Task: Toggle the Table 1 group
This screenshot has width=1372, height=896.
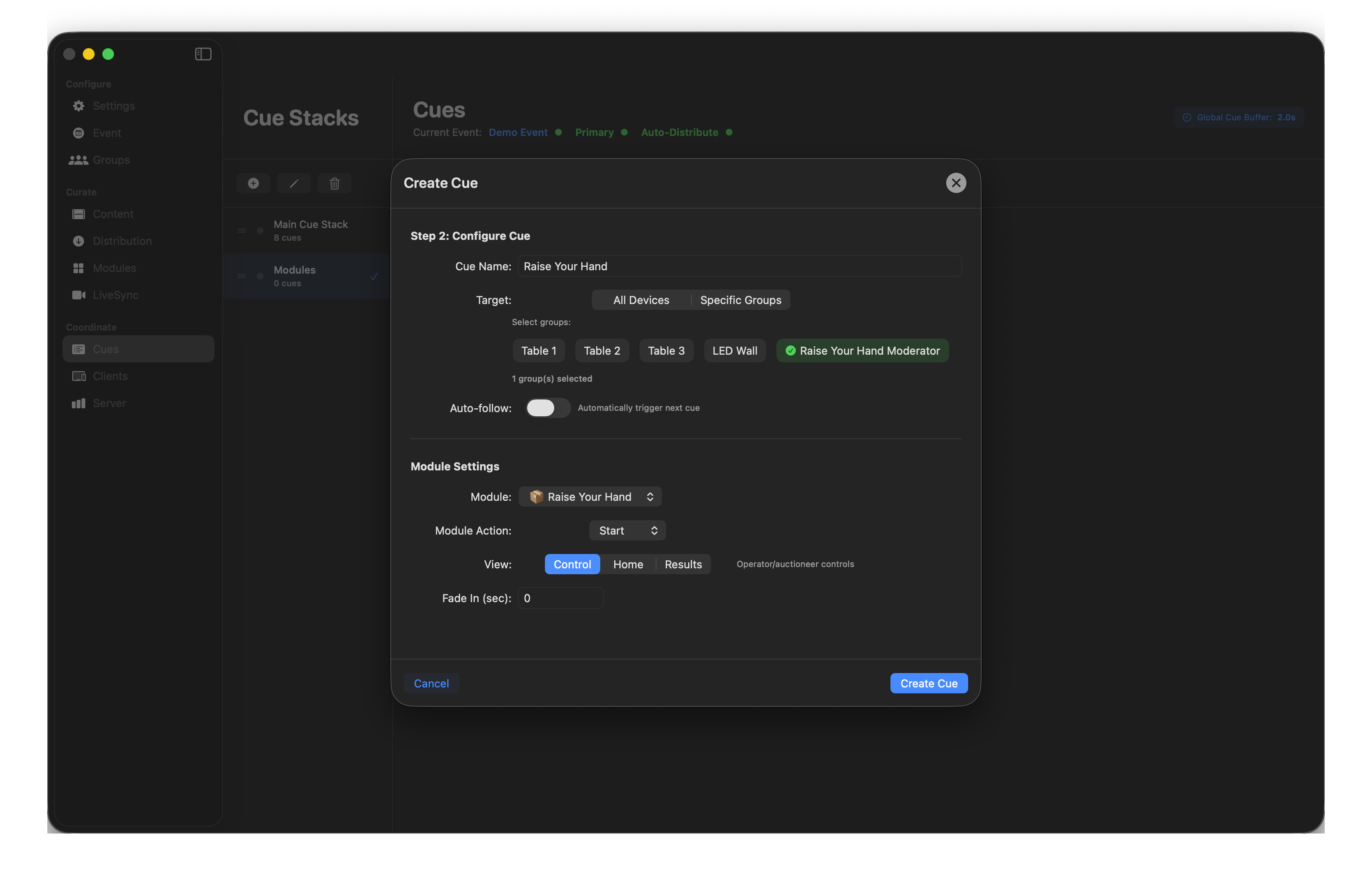Action: pyautogui.click(x=539, y=351)
